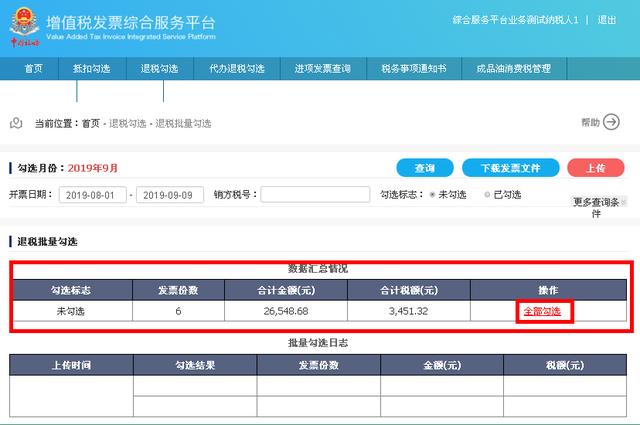Click the 查询 button
The height and width of the screenshot is (425, 640).
pos(425,168)
